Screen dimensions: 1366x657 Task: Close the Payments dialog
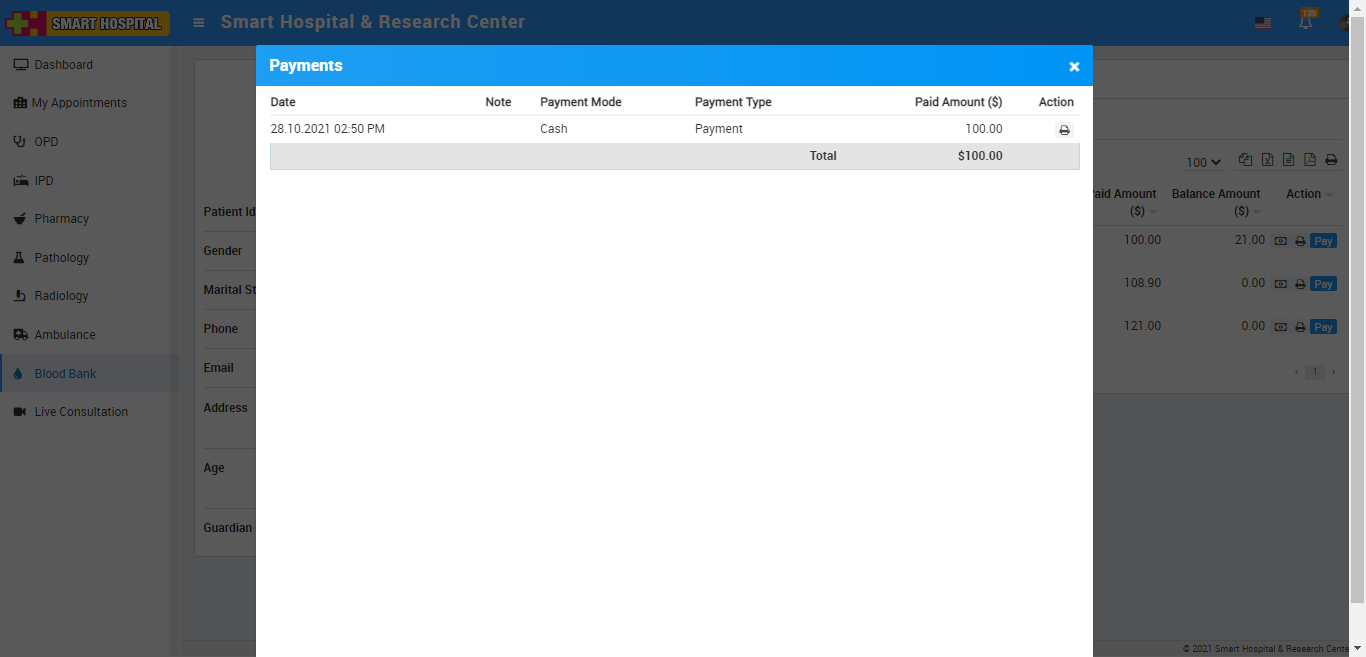tap(1074, 67)
